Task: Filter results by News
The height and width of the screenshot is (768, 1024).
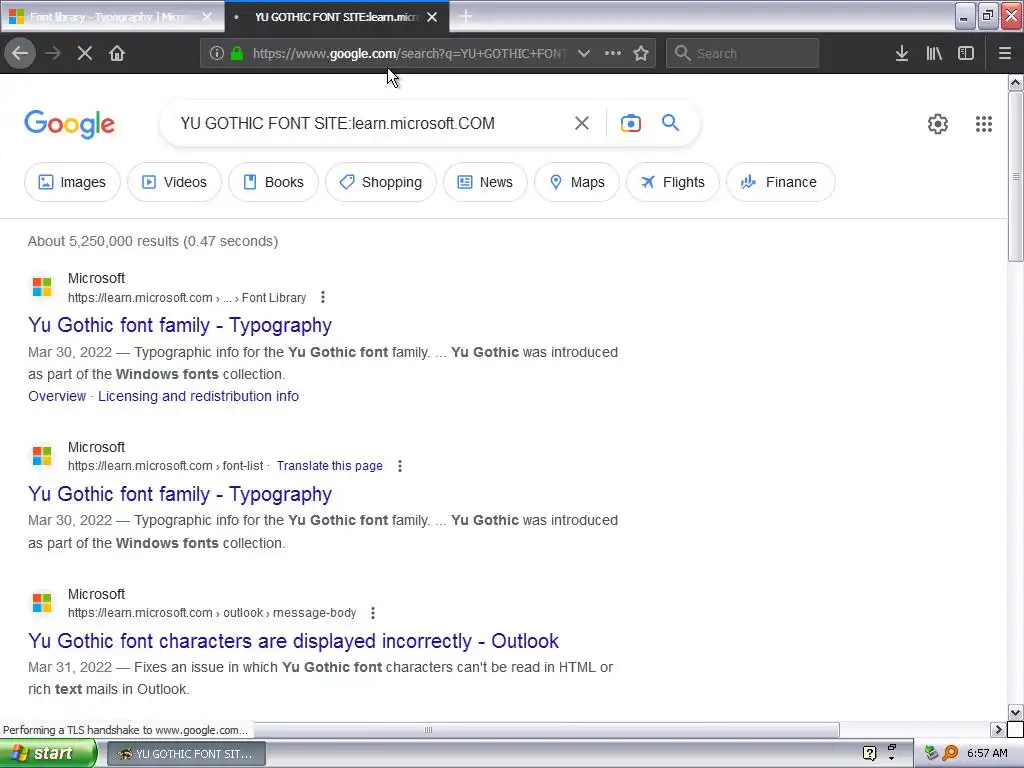Action: click(485, 182)
